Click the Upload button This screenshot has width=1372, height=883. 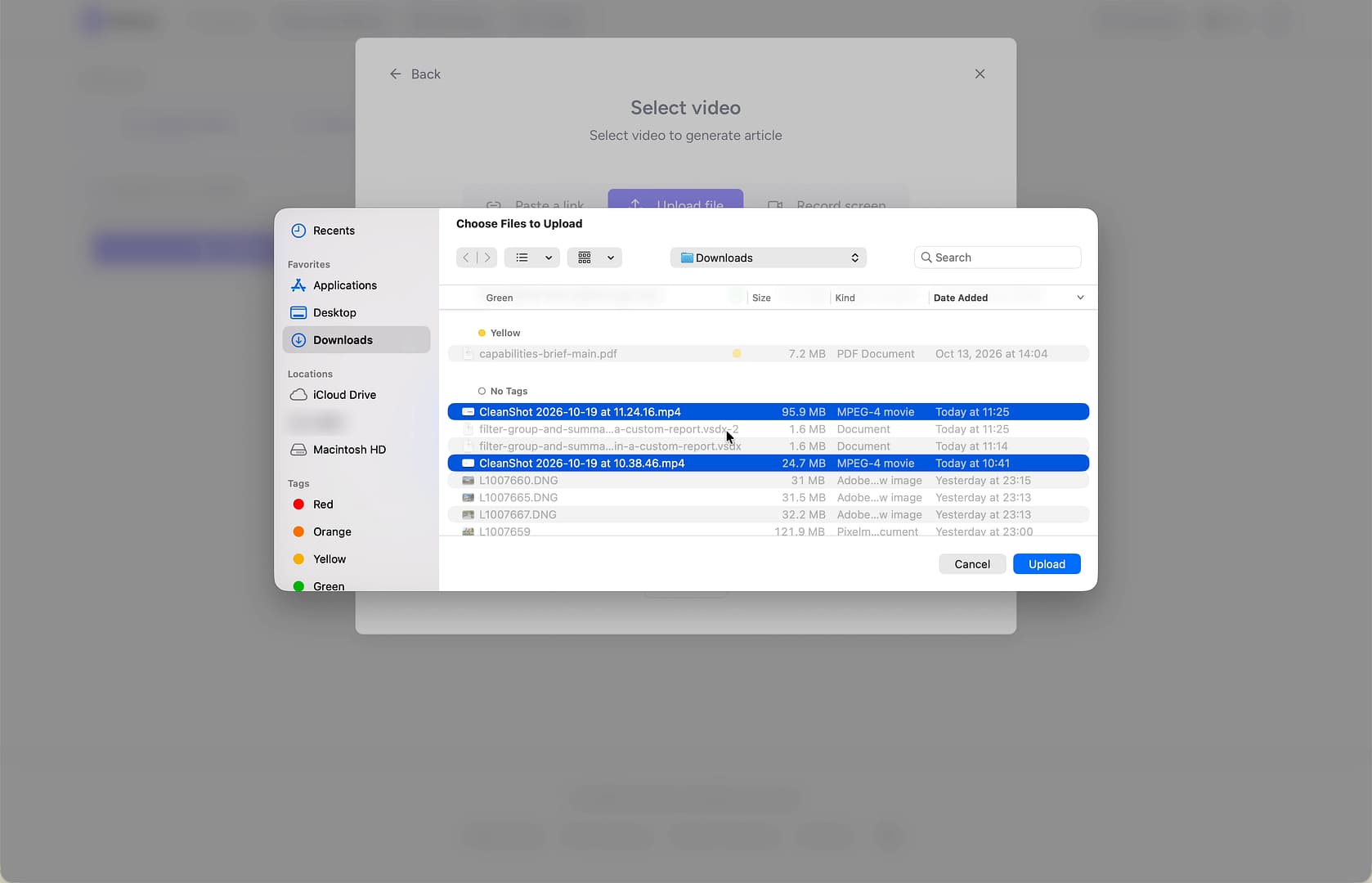[x=1047, y=564]
